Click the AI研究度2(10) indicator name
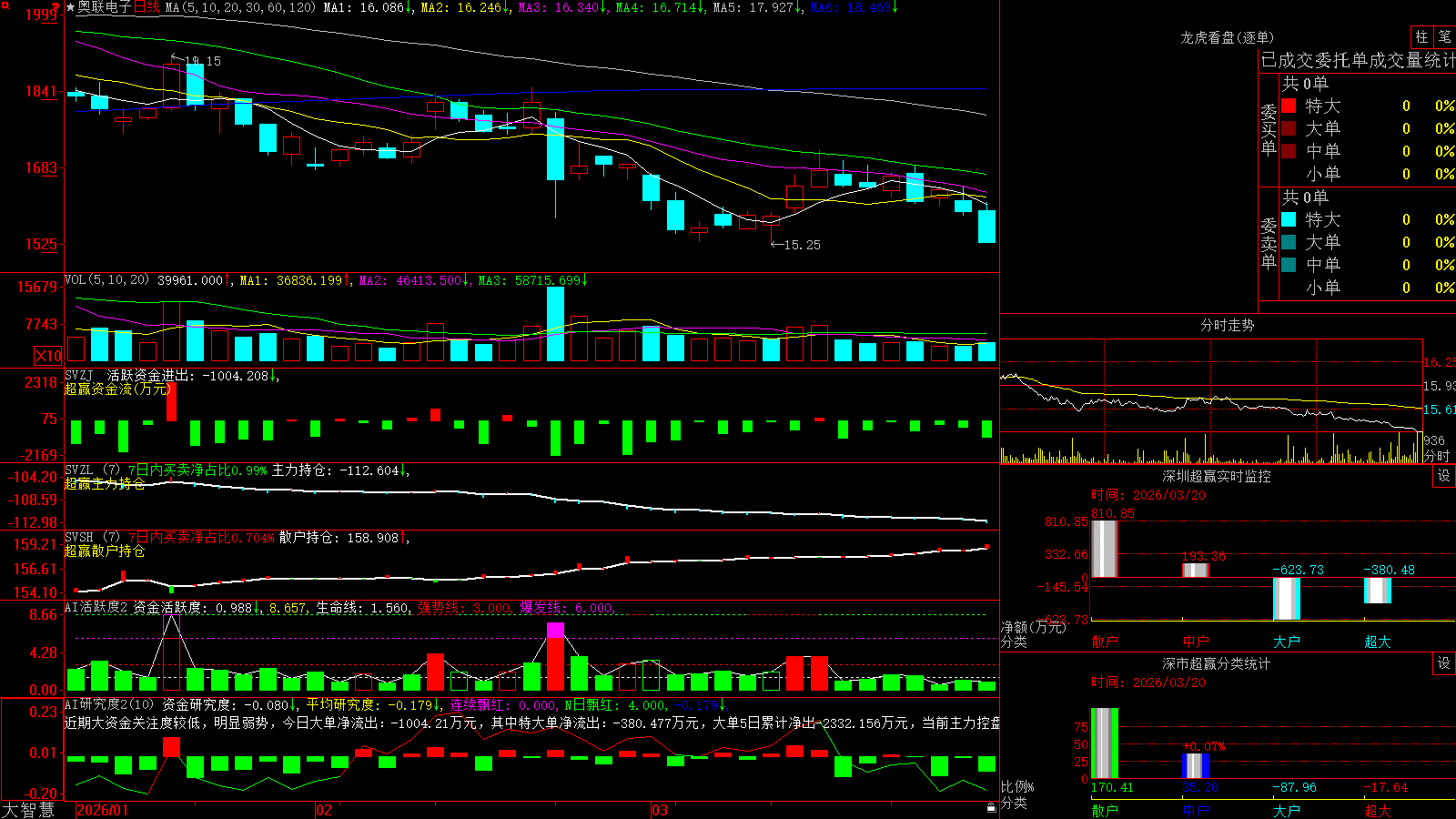The image size is (1456, 819). point(110,704)
